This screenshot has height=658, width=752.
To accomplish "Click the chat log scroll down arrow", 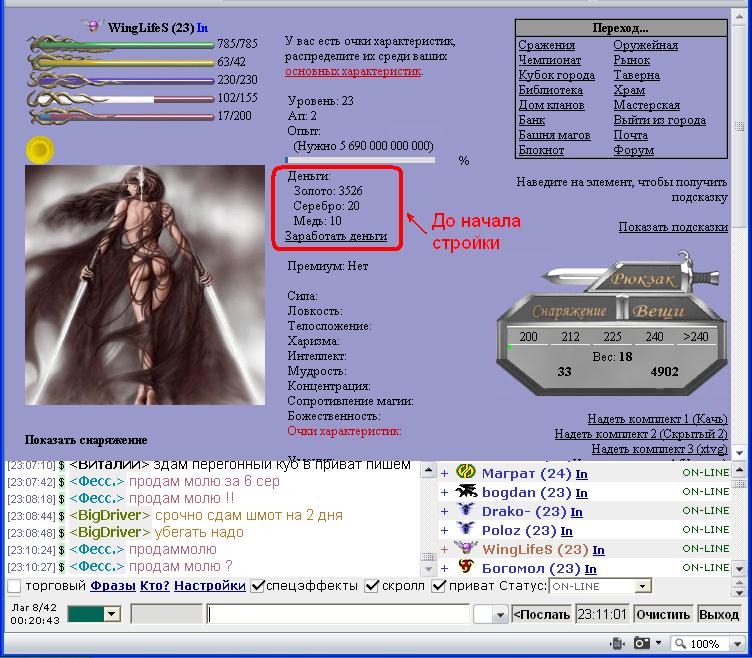I will click(428, 569).
